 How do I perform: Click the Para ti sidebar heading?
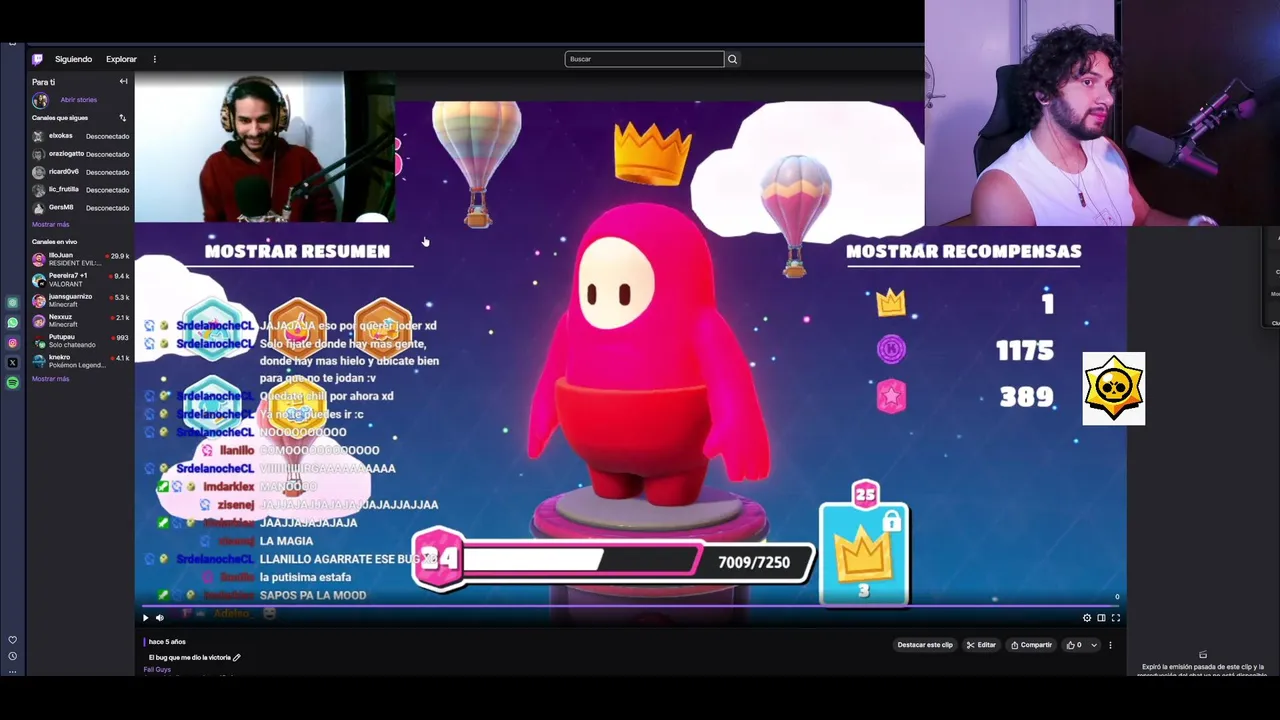pos(43,82)
